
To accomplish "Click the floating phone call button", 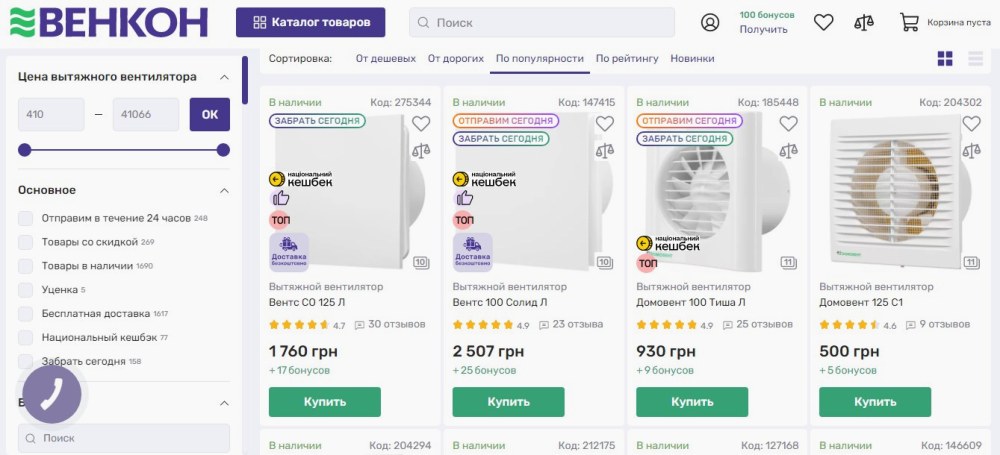I will click(52, 394).
